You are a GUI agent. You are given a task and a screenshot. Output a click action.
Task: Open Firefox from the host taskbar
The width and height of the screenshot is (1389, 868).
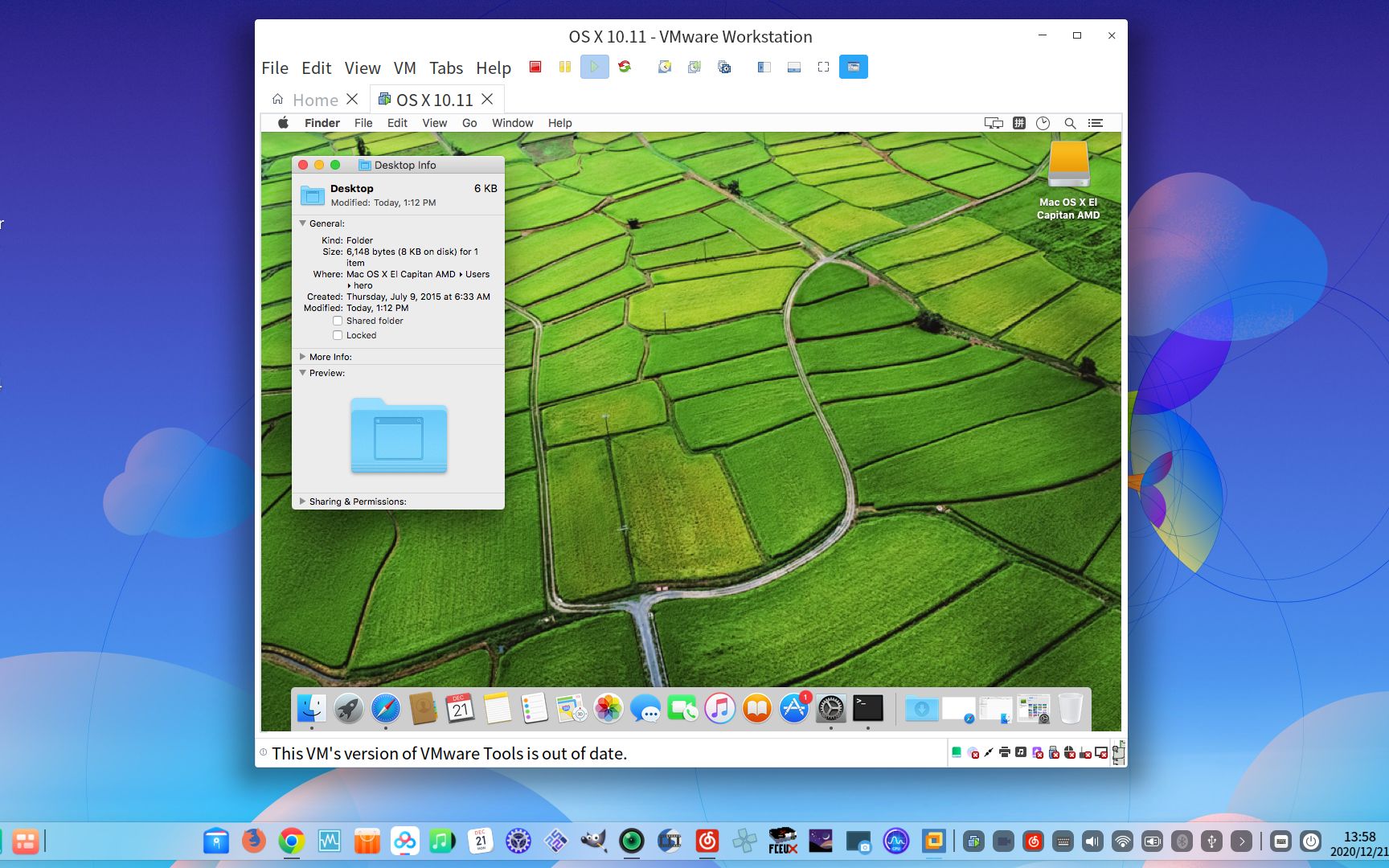point(254,841)
